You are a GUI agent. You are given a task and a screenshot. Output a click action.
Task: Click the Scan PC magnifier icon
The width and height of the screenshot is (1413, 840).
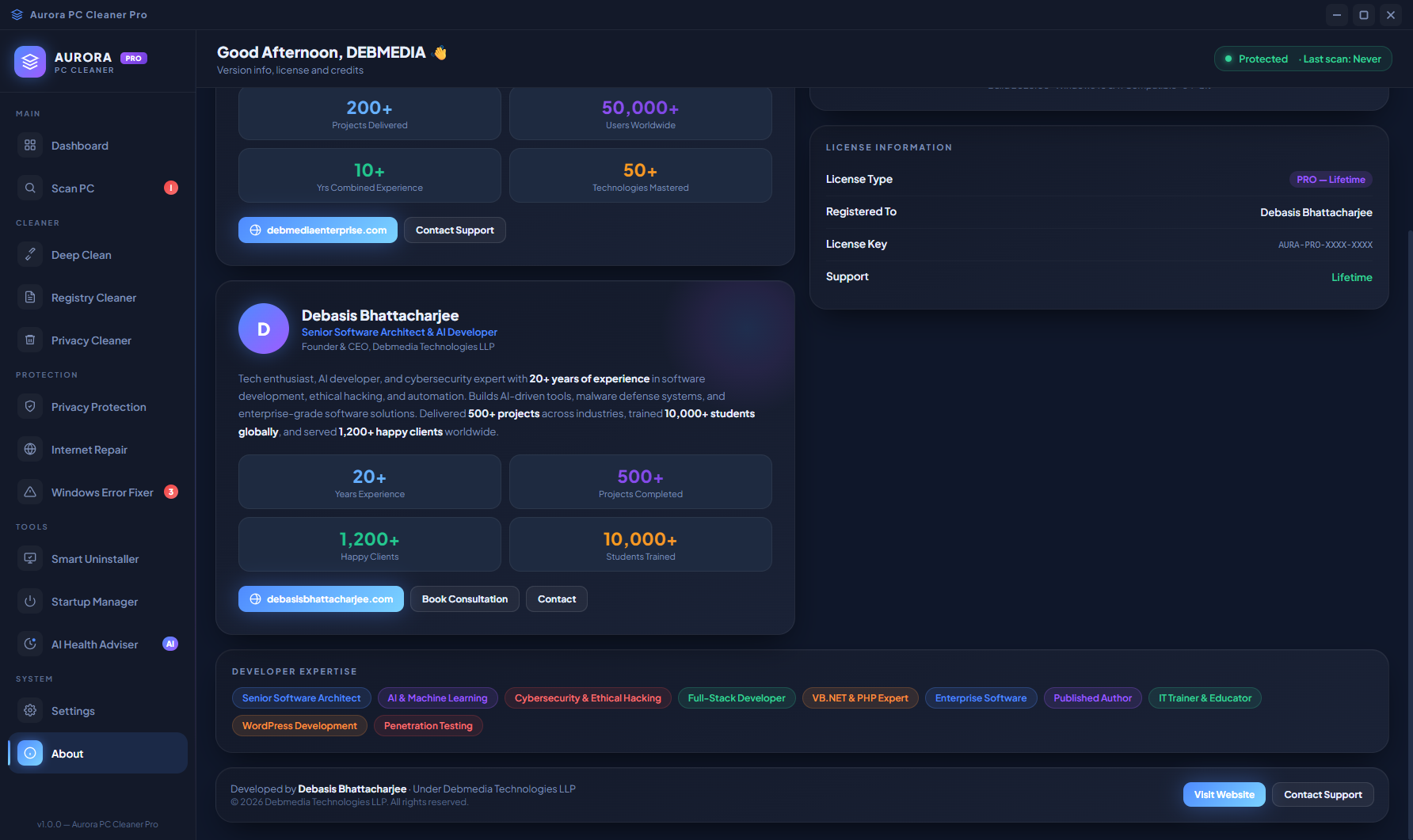30,188
